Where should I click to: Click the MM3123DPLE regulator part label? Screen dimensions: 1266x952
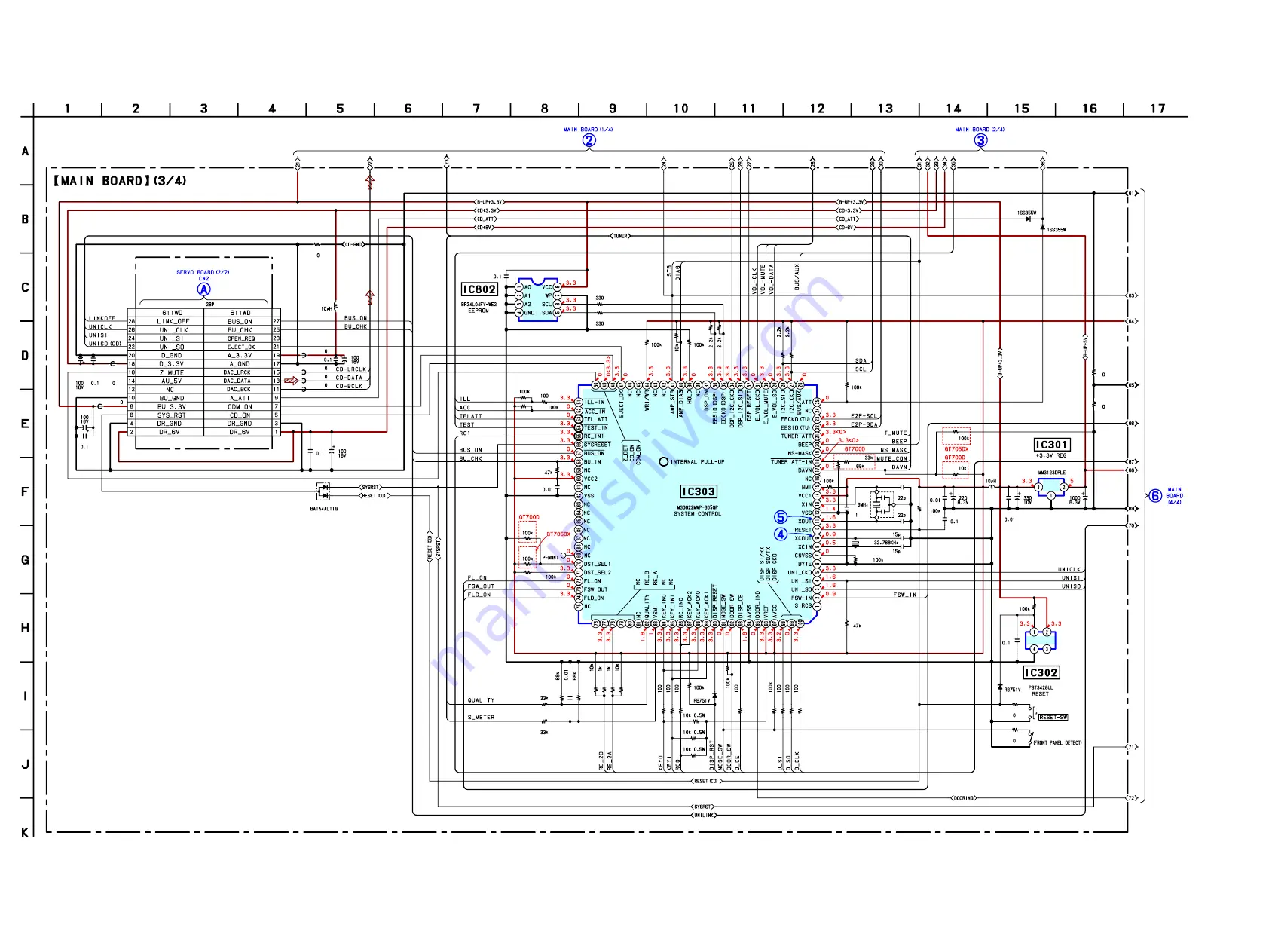pos(1052,473)
